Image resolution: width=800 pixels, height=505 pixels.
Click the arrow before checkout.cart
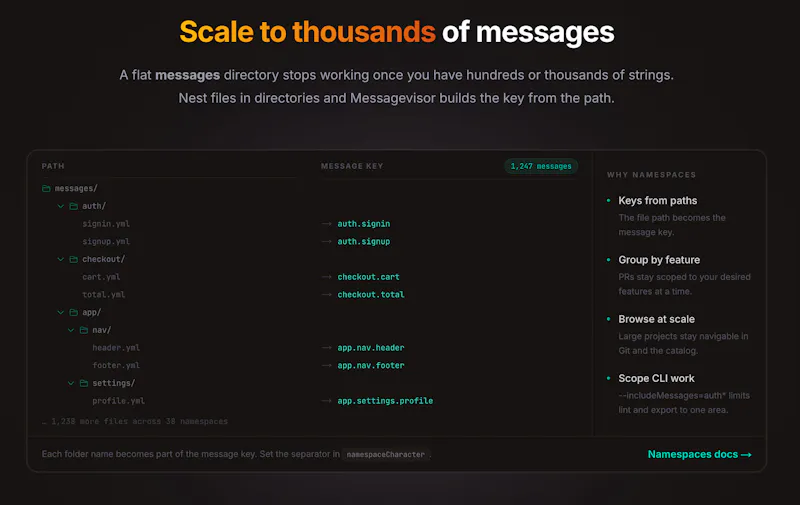coord(327,277)
